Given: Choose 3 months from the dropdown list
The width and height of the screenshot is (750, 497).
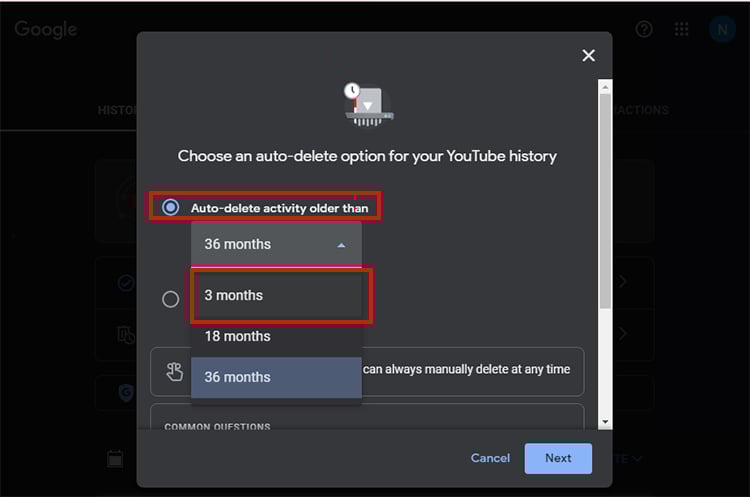Looking at the screenshot, I should click(276, 295).
